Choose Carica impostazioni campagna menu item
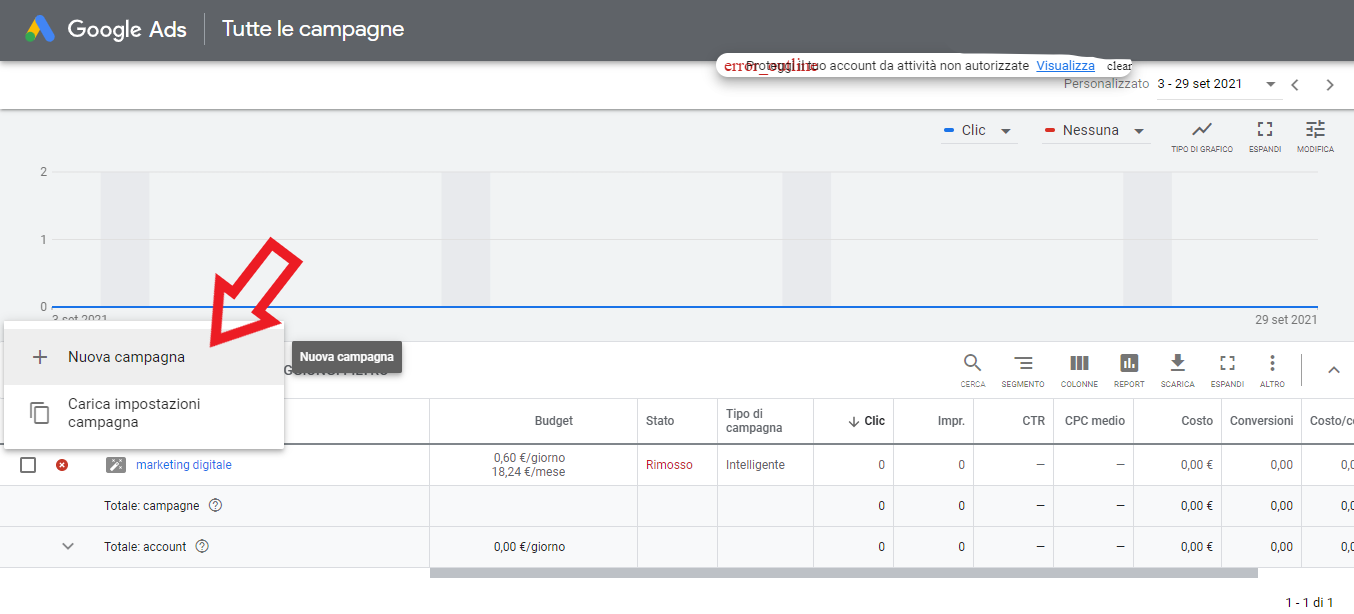Image resolution: width=1354 pixels, height=614 pixels. (134, 413)
